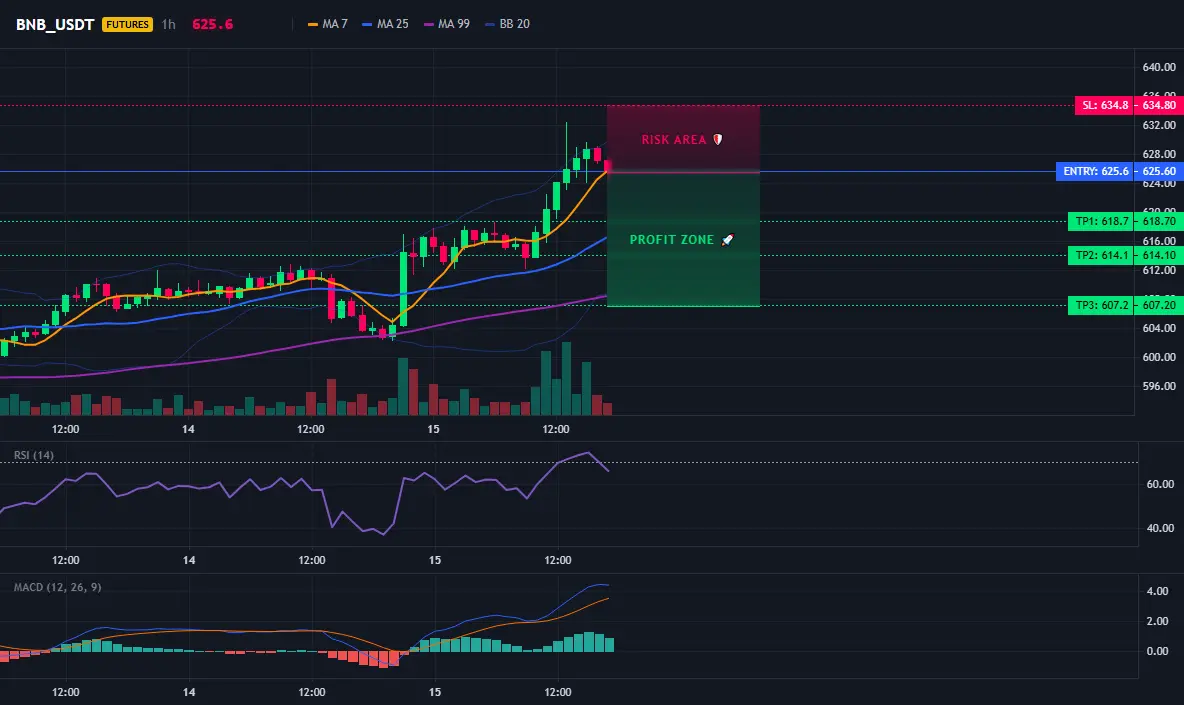Click the green 614.10 axis price tag
The height and width of the screenshot is (705, 1184).
point(1159,255)
